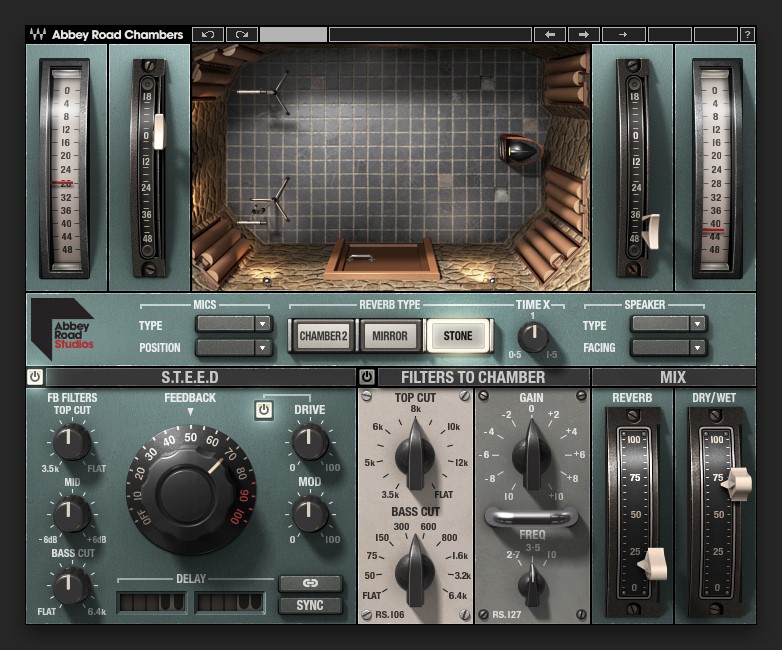Click the MIX section header
Image resolution: width=782 pixels, height=650 pixels.
tap(673, 377)
